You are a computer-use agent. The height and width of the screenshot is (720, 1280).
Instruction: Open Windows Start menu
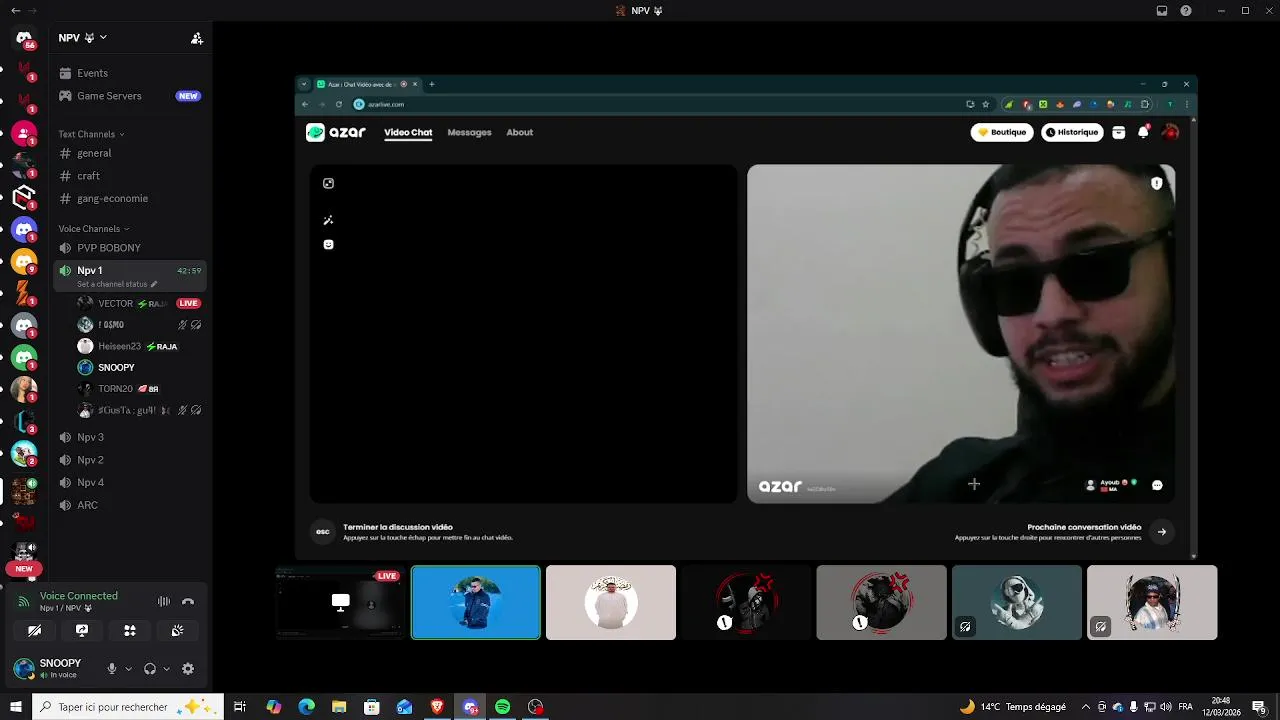pyautogui.click(x=15, y=707)
